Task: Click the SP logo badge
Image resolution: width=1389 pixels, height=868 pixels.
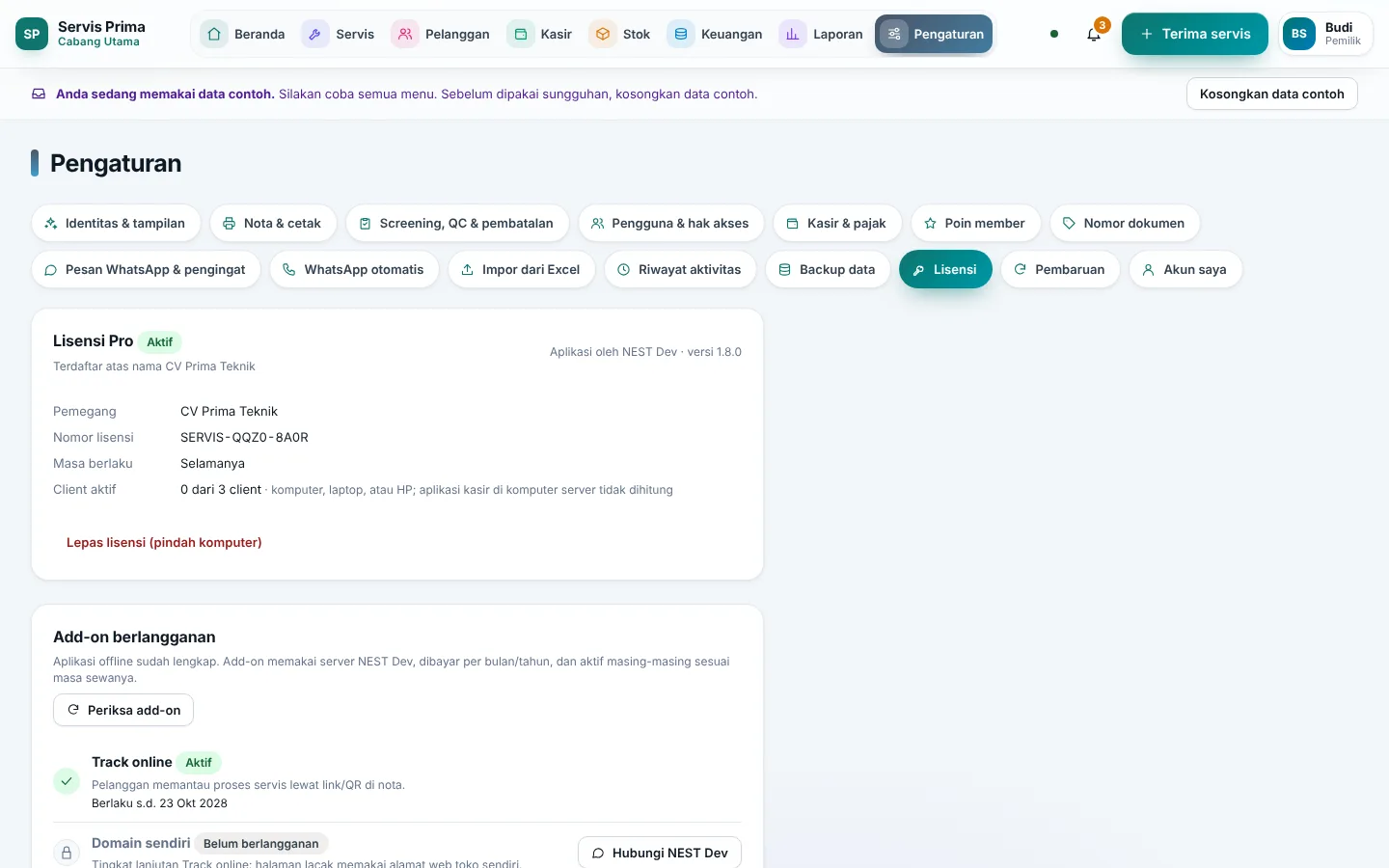Action: 32,34
